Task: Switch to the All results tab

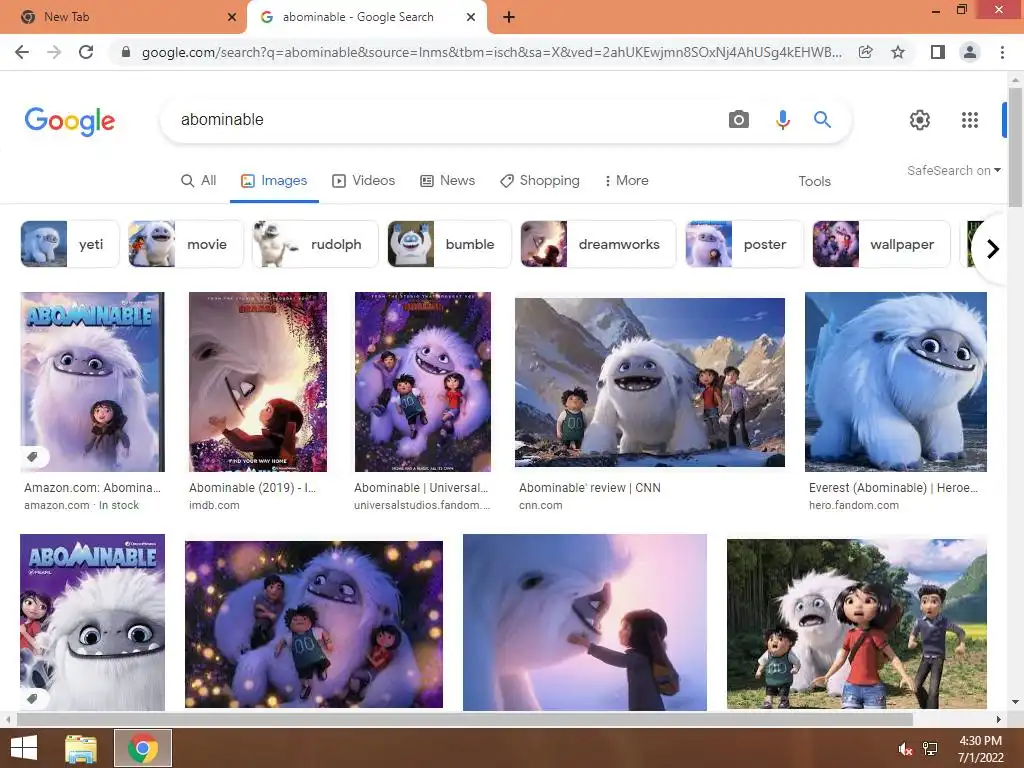Action: pos(199,181)
